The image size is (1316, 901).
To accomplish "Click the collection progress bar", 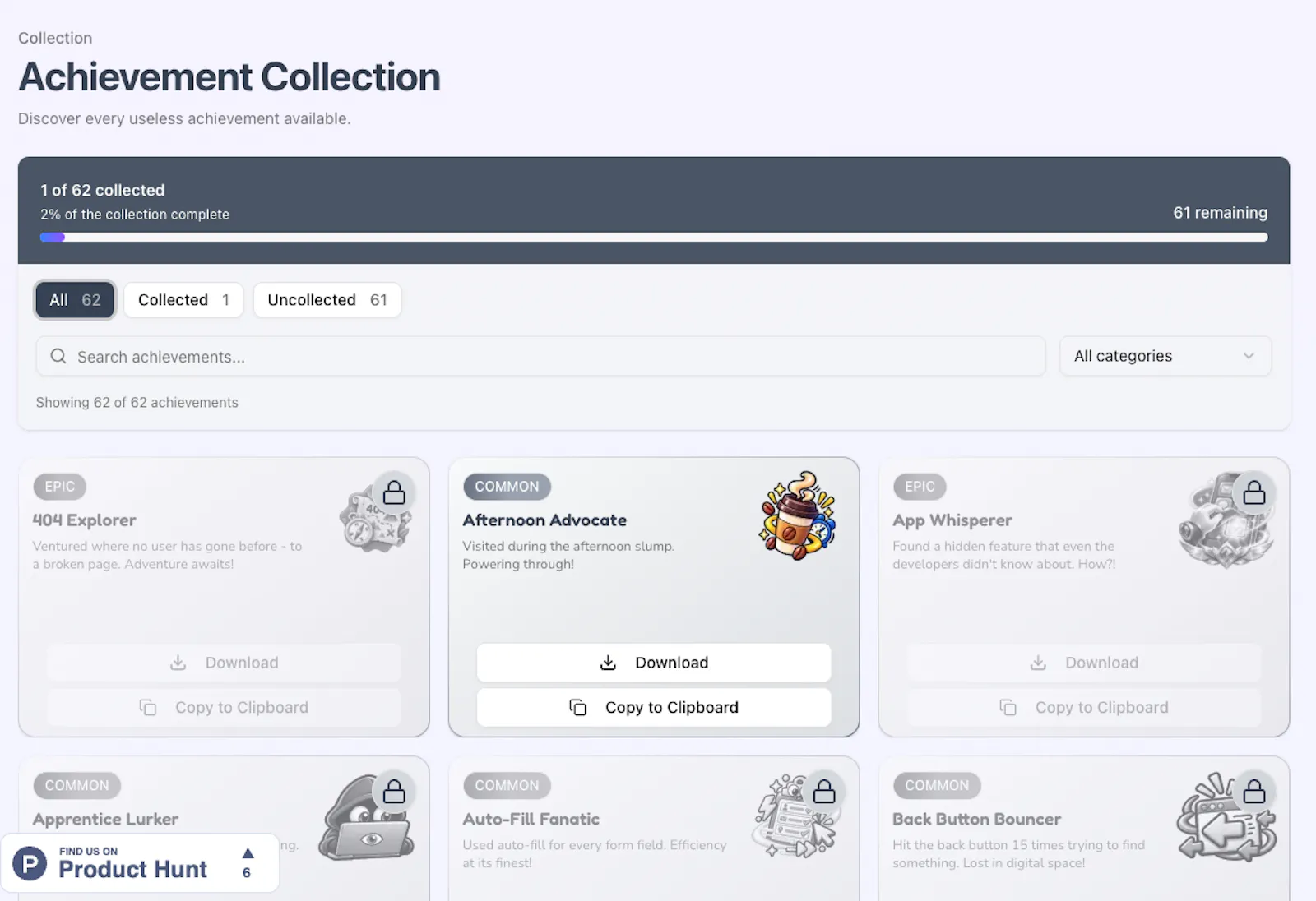I will 654,238.
